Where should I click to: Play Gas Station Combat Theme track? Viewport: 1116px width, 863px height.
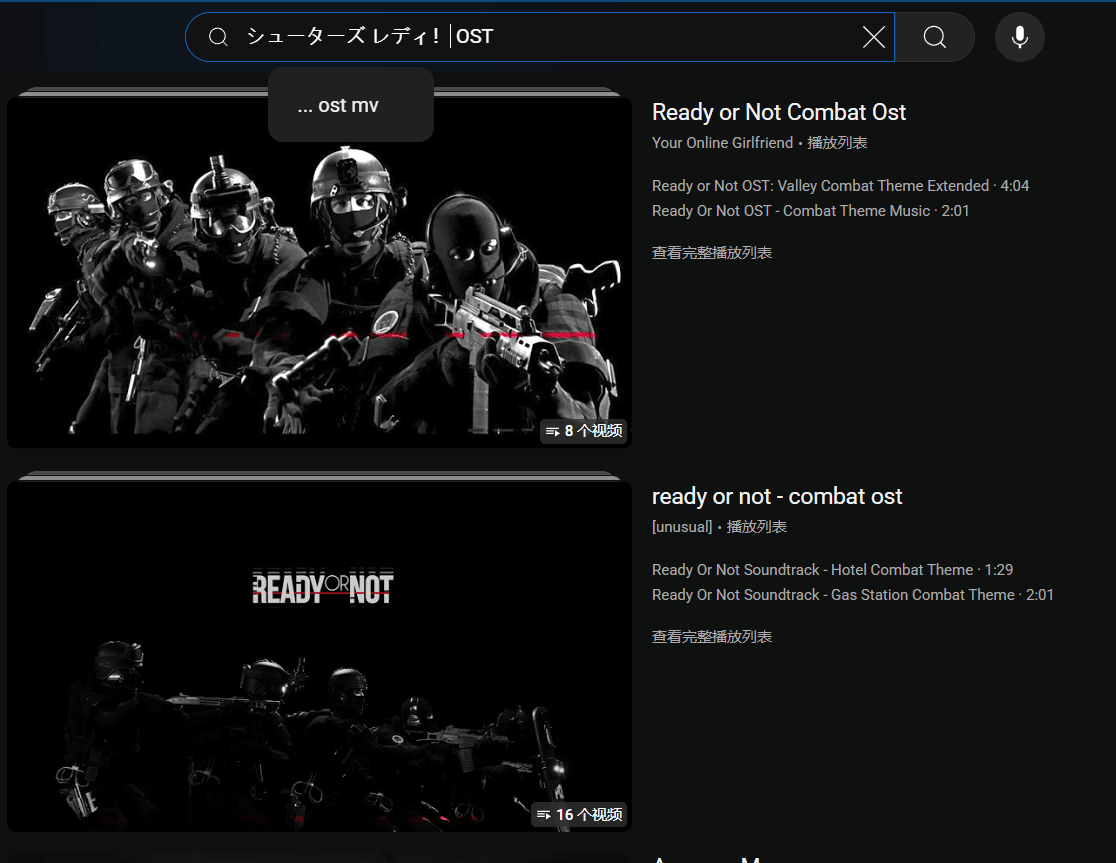pos(852,595)
